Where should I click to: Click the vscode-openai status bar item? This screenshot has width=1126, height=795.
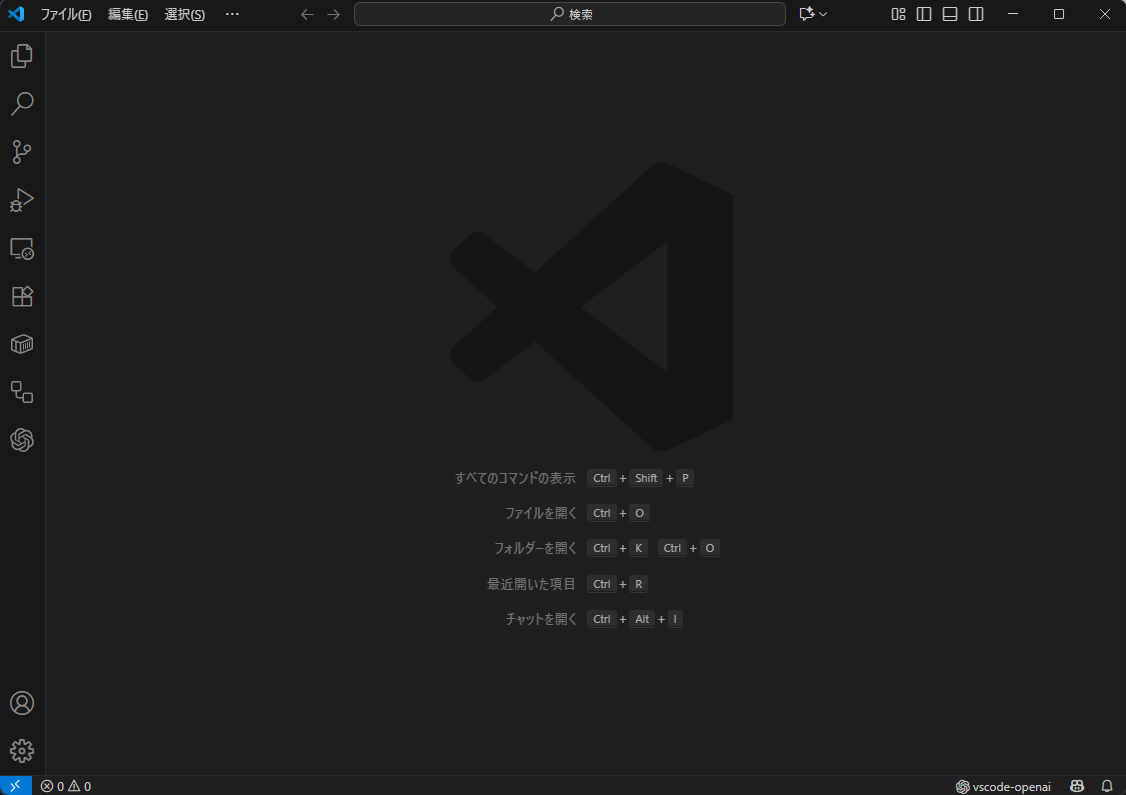pyautogui.click(x=1003, y=786)
